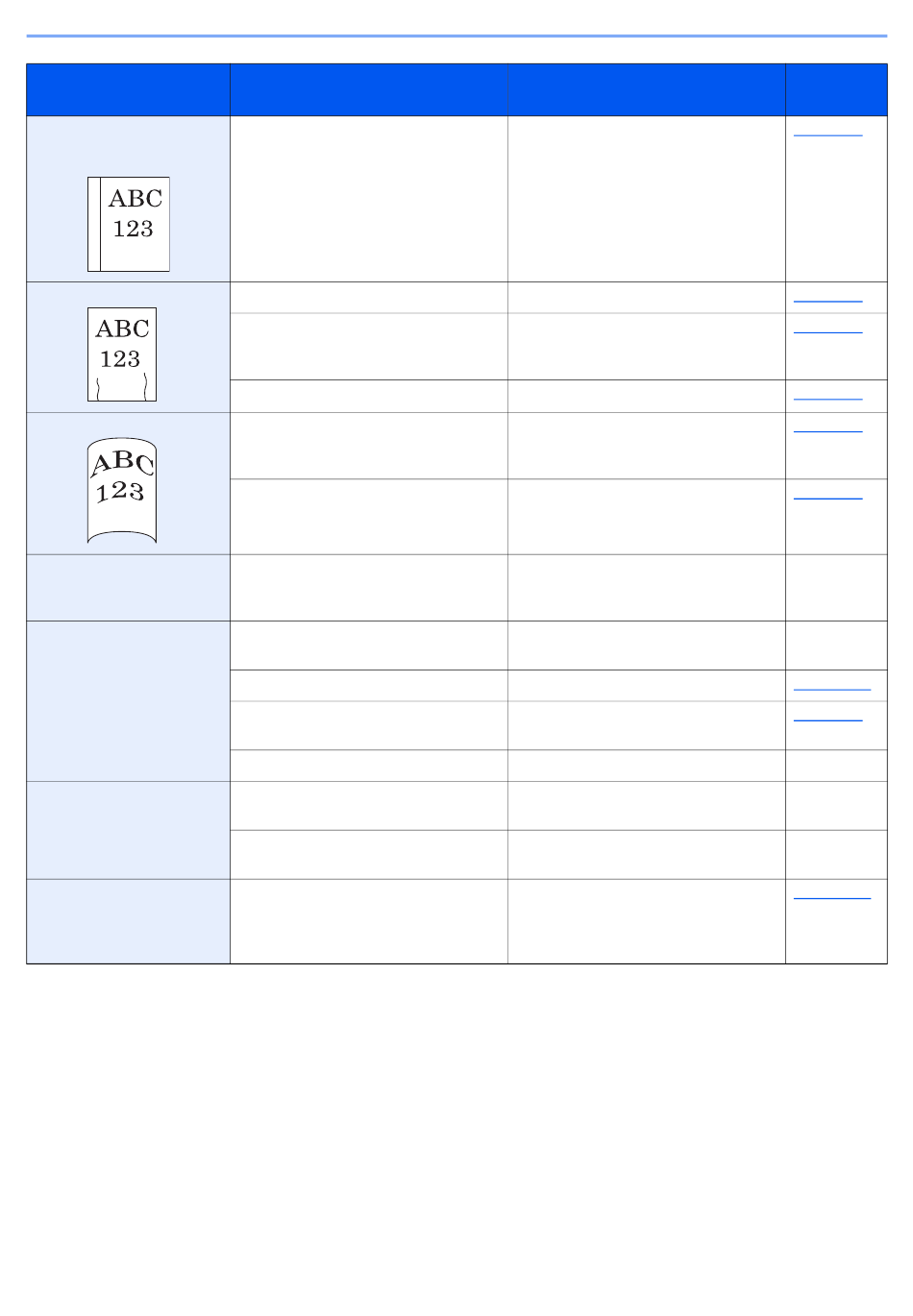Click the thin blue rule at page top
913x1316 pixels.
456,37
